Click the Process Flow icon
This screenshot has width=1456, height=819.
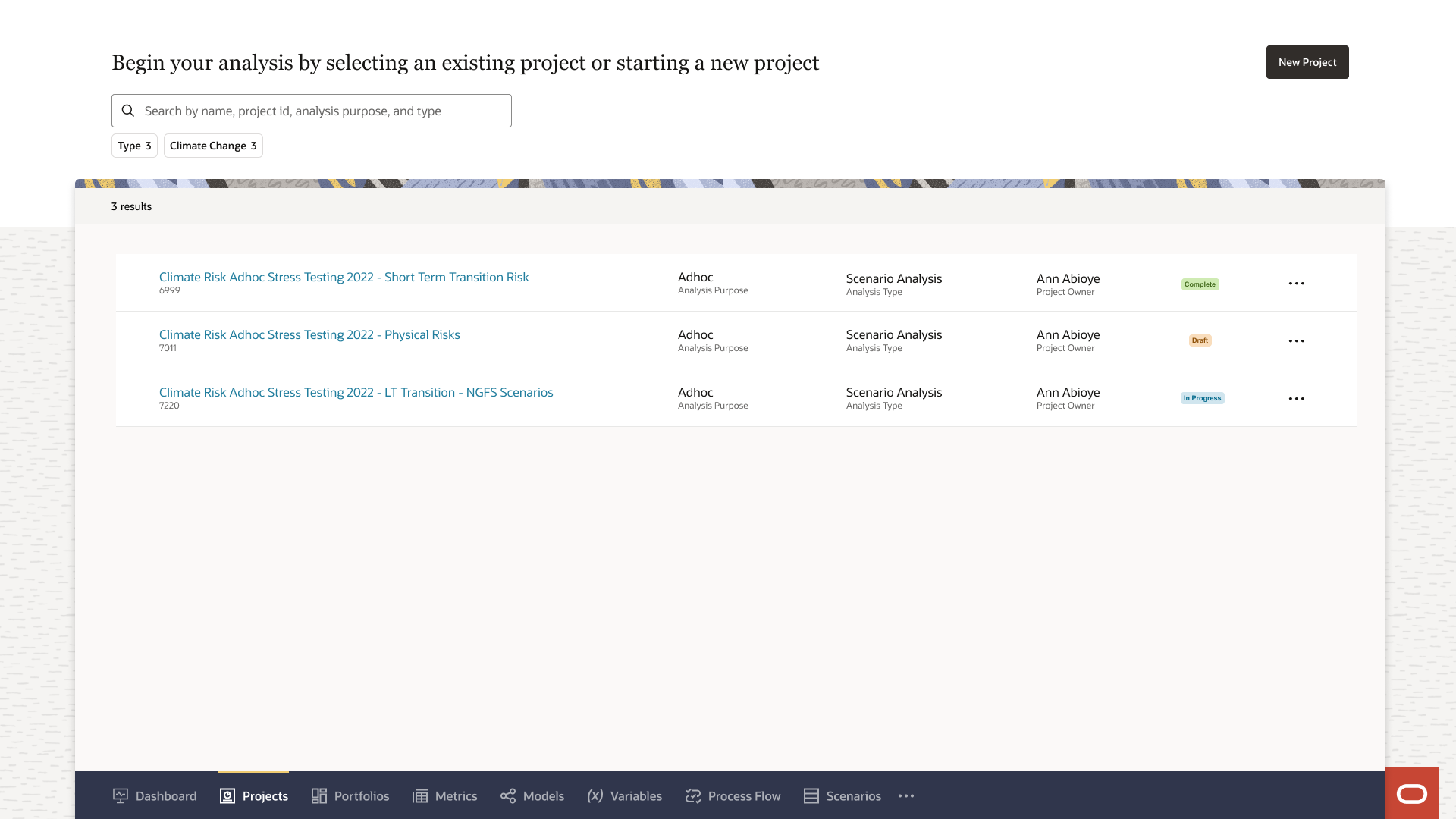[693, 795]
